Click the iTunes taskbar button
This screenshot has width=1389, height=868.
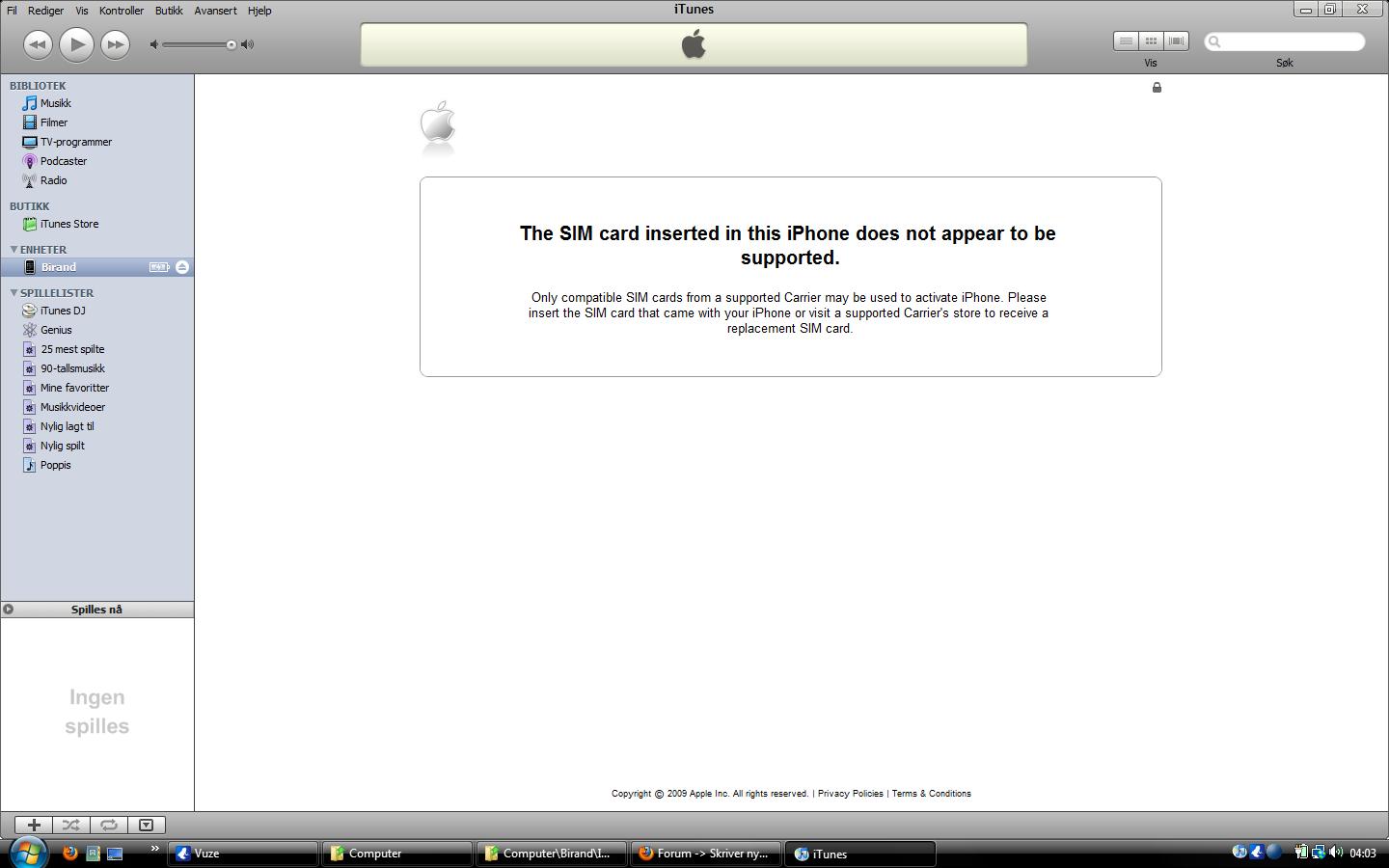pyautogui.click(x=860, y=854)
